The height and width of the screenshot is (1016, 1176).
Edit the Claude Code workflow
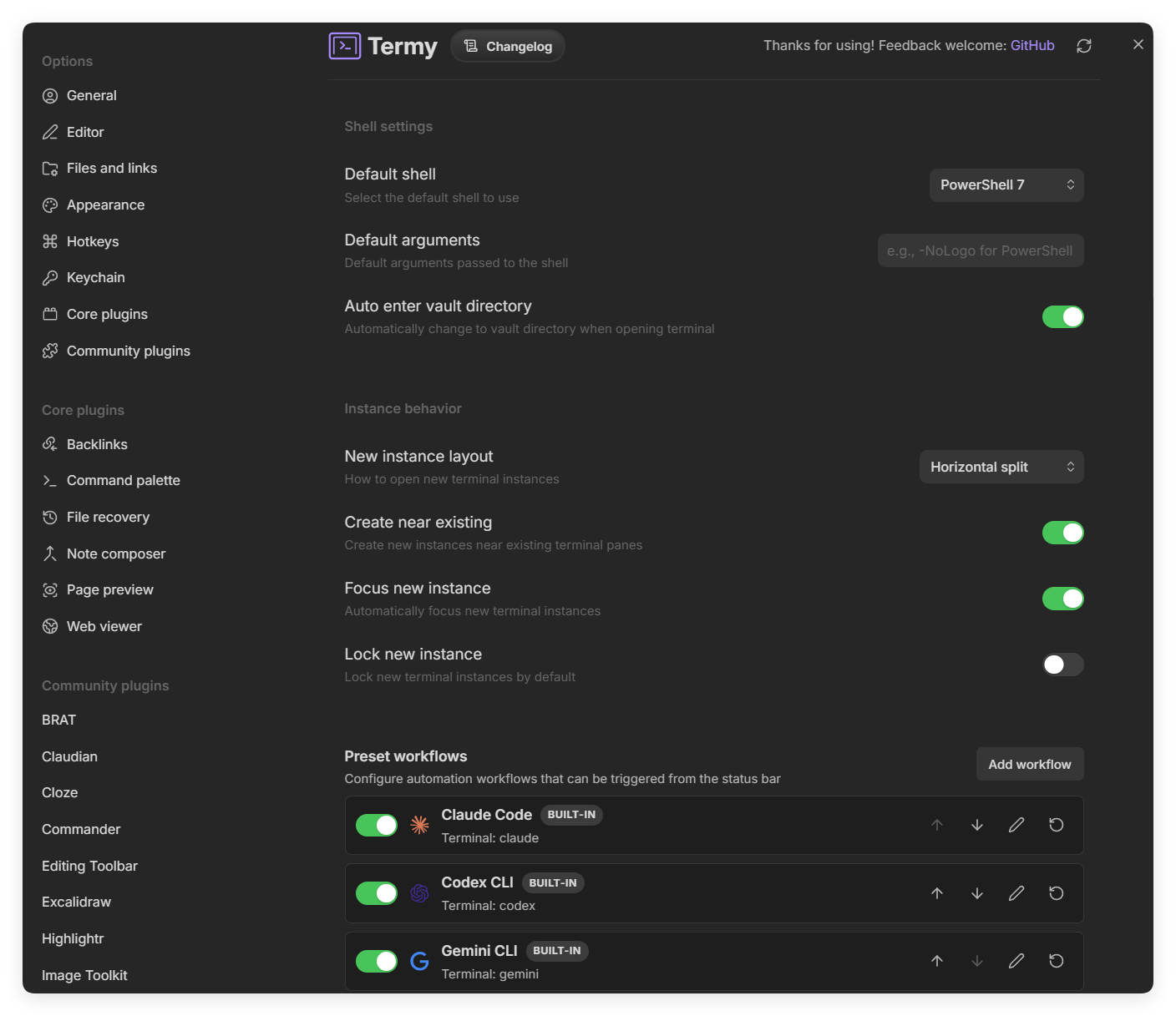coord(1016,825)
